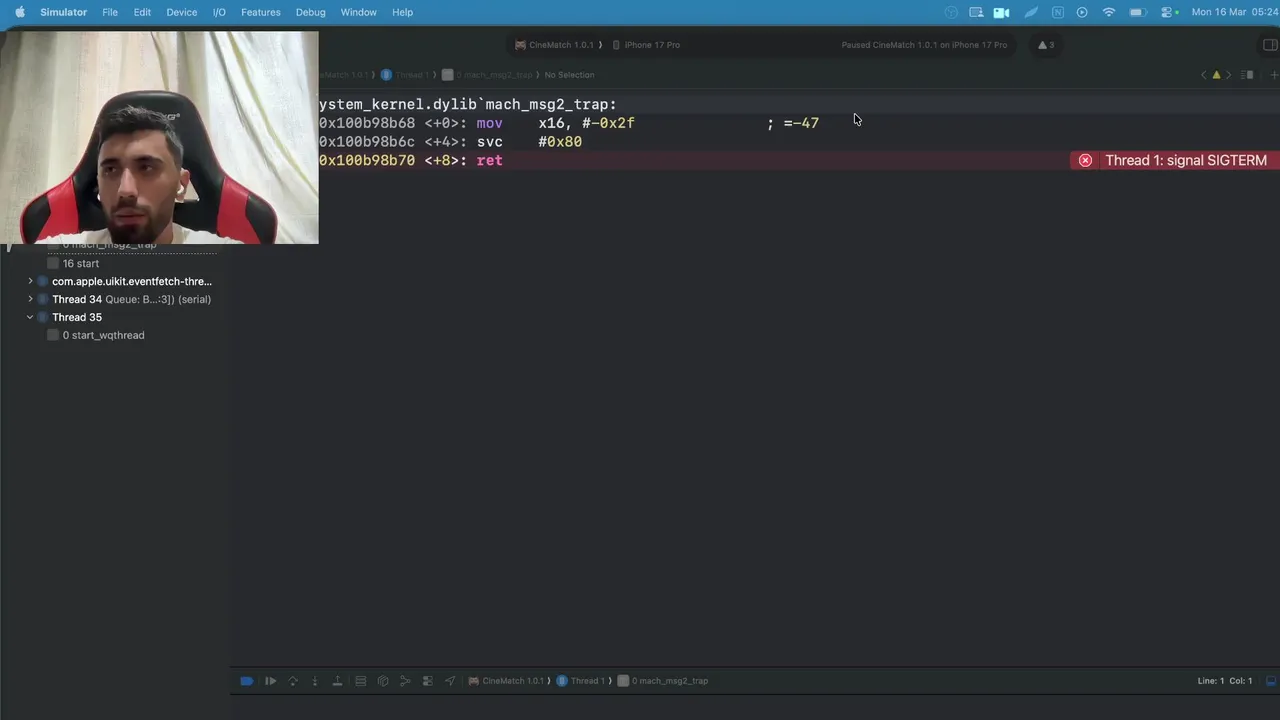Image resolution: width=1280 pixels, height=720 pixels.
Task: Select CineMatch 1.0.1 in debug bar path
Action: [507, 681]
